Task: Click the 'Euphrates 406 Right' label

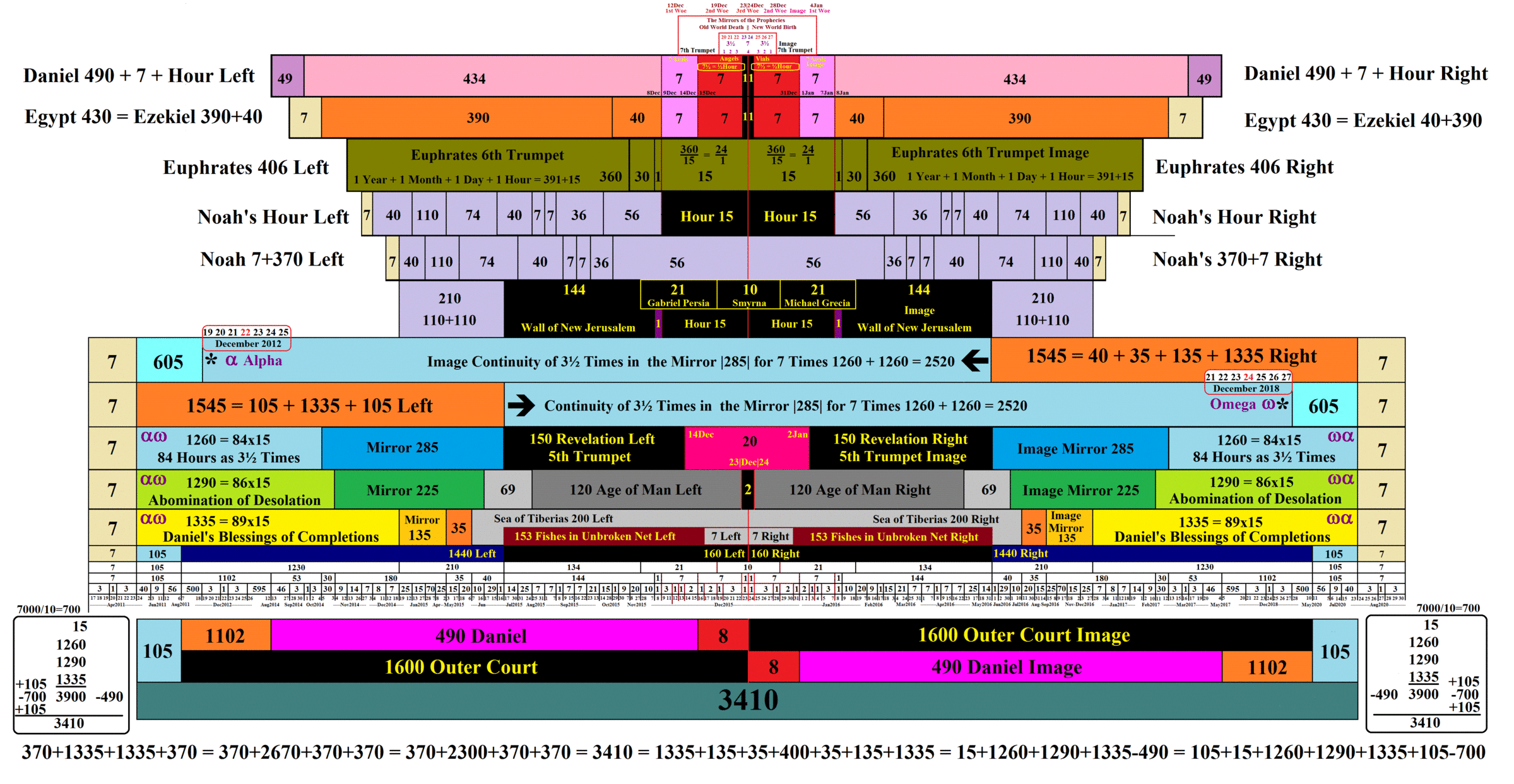Action: click(x=1245, y=167)
